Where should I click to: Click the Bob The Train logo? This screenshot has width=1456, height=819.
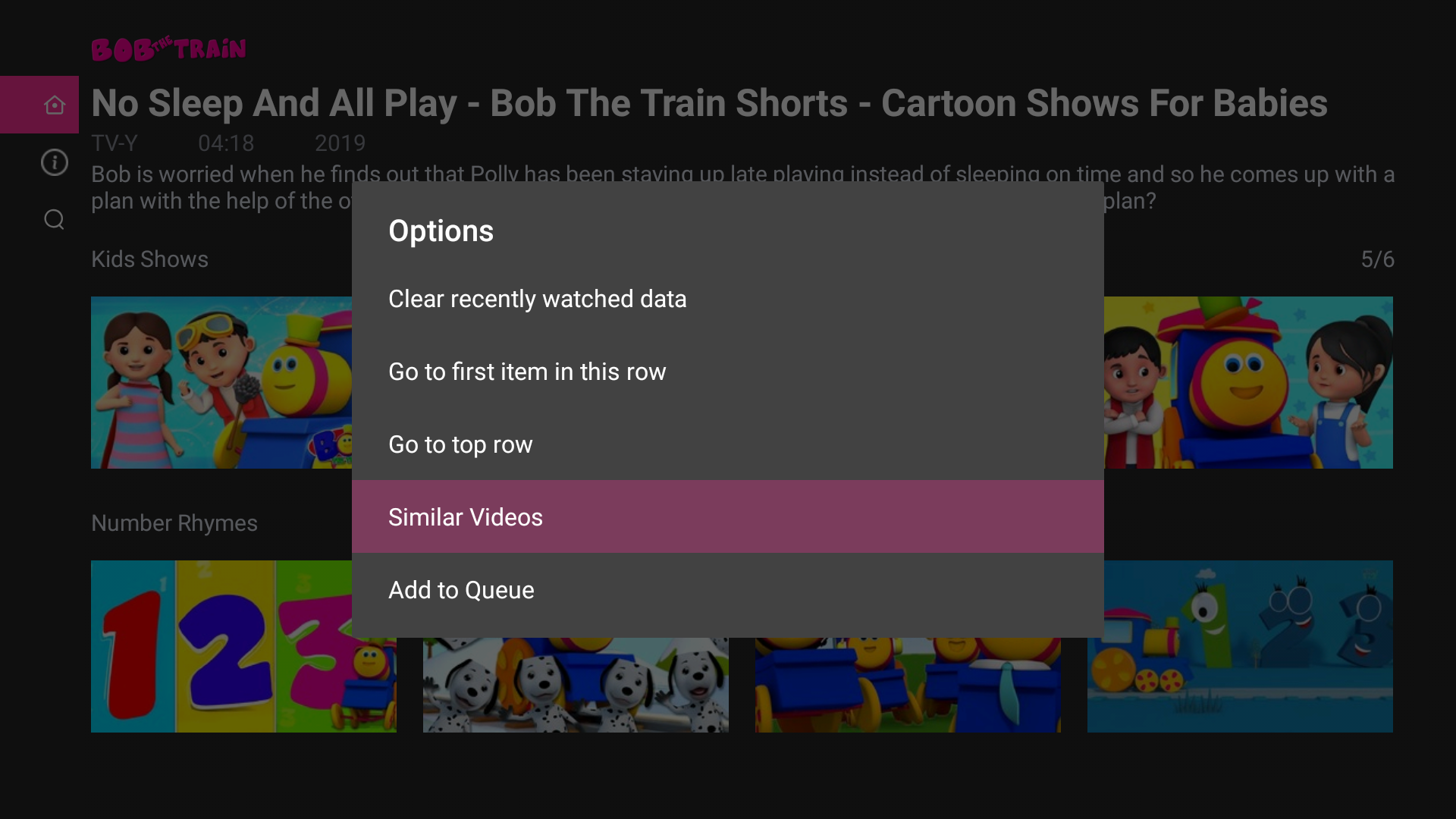click(168, 48)
